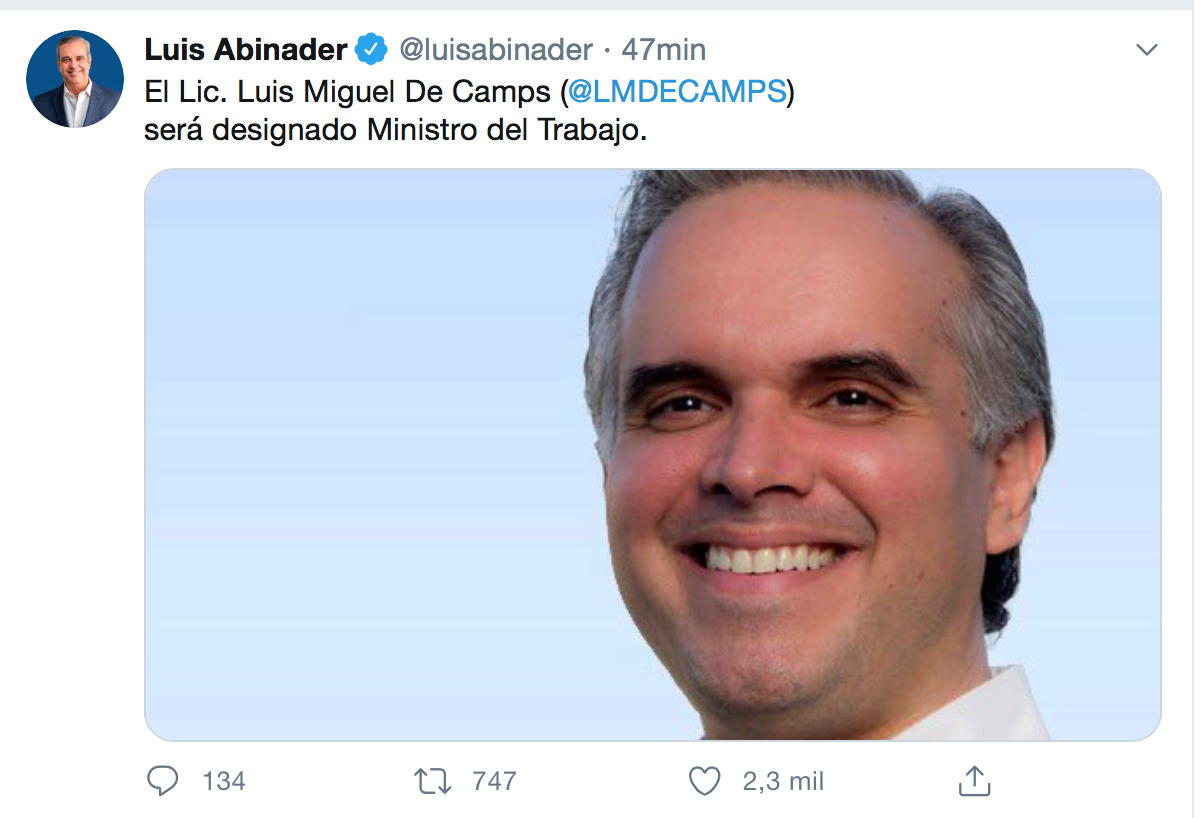Click the dot separator before 47min
The height and width of the screenshot is (818, 1200).
point(607,49)
